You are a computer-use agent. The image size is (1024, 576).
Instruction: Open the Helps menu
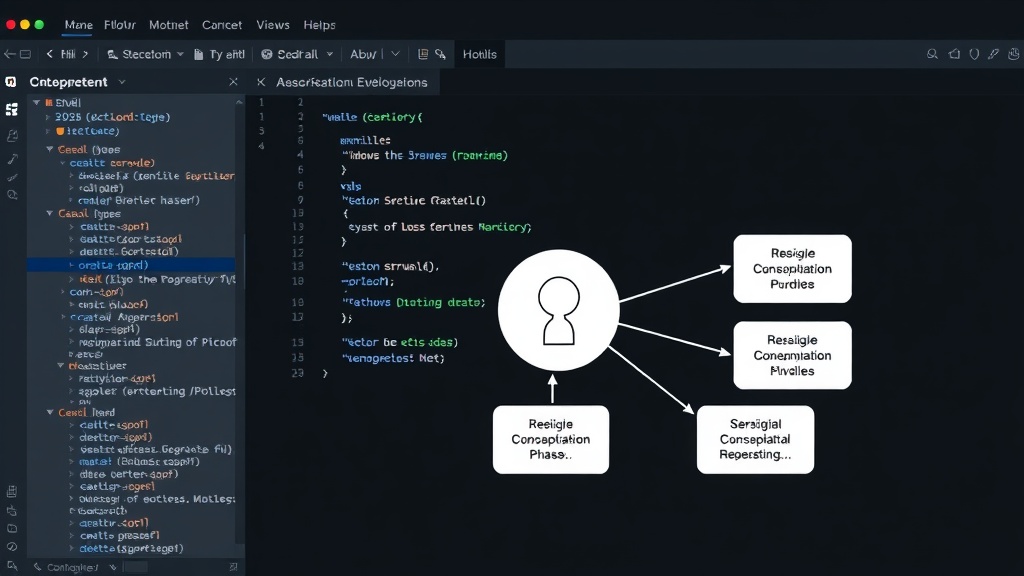click(x=319, y=25)
